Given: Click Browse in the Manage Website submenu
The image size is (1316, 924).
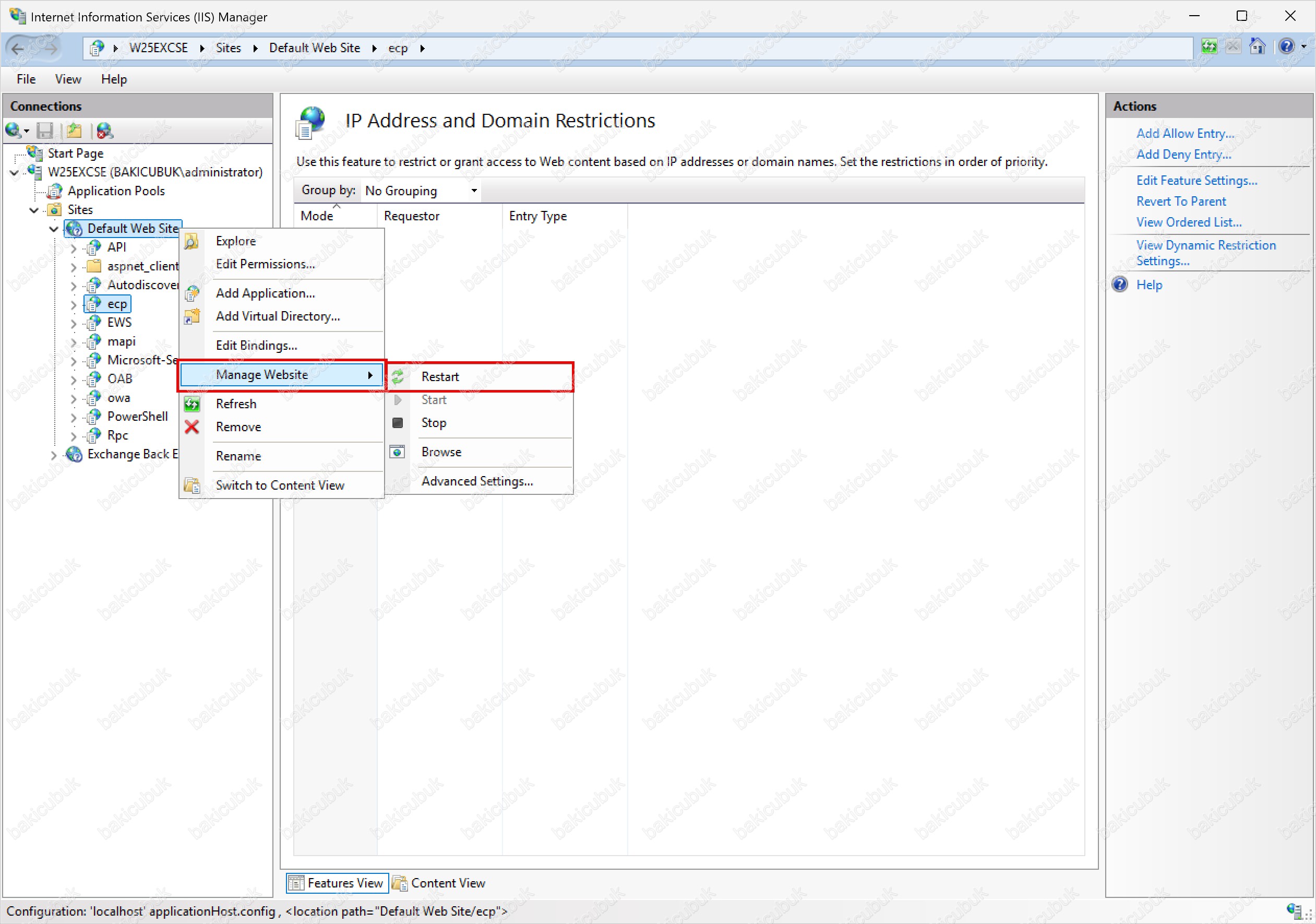Looking at the screenshot, I should pyautogui.click(x=479, y=452).
